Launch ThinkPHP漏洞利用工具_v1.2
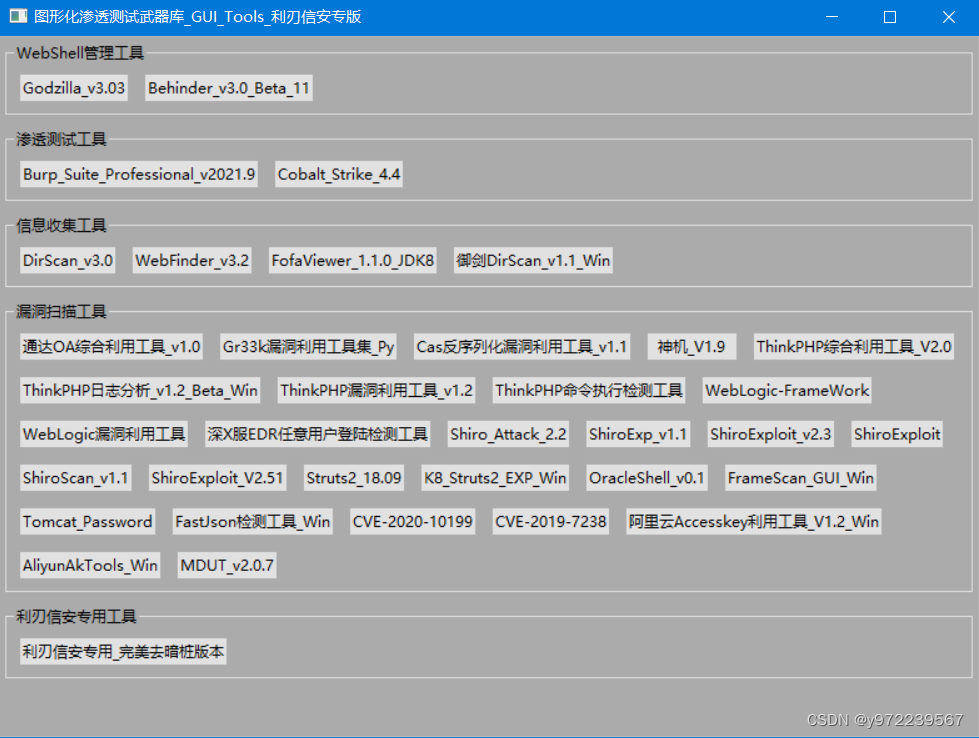979x738 pixels. pyautogui.click(x=376, y=390)
